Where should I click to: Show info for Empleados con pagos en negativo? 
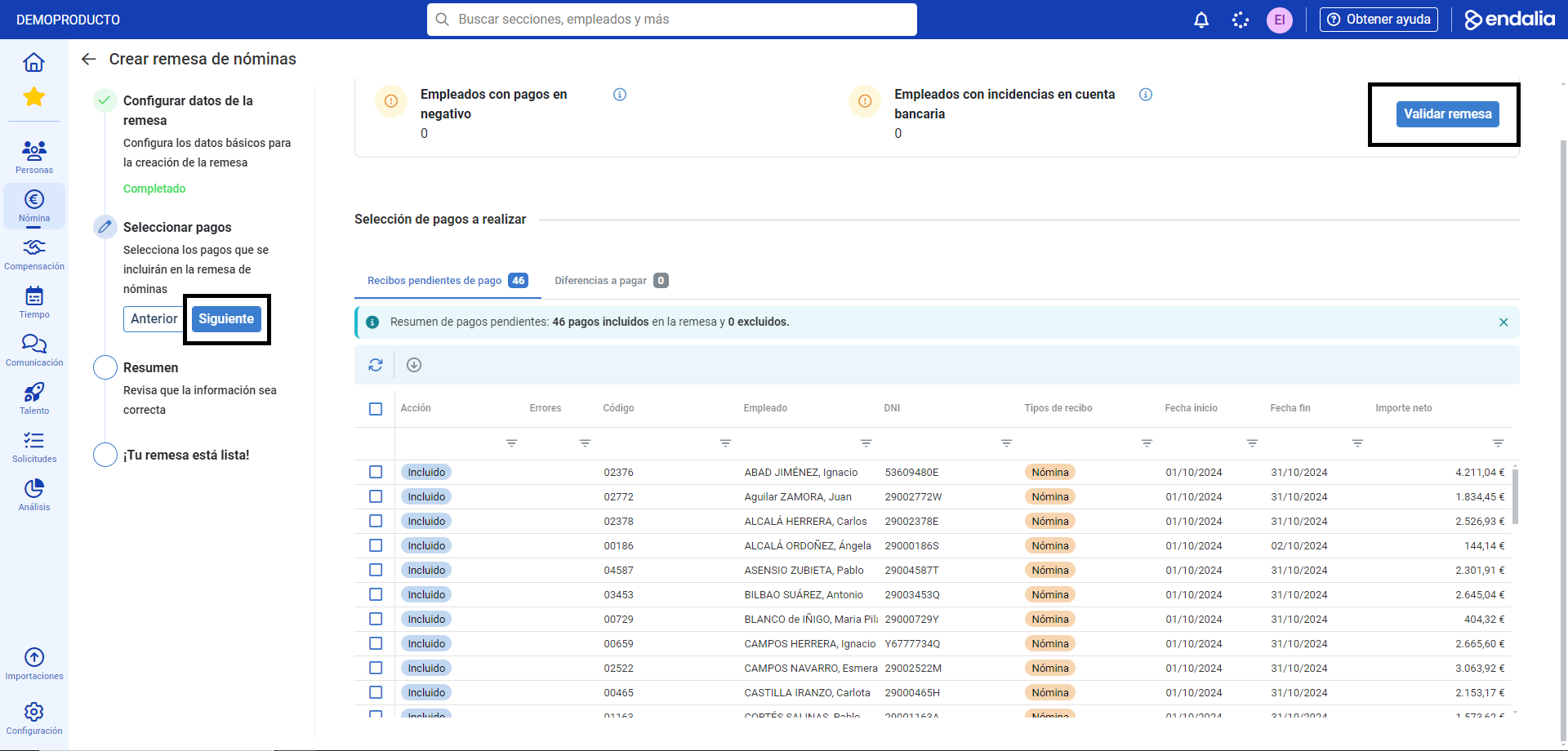[620, 95]
